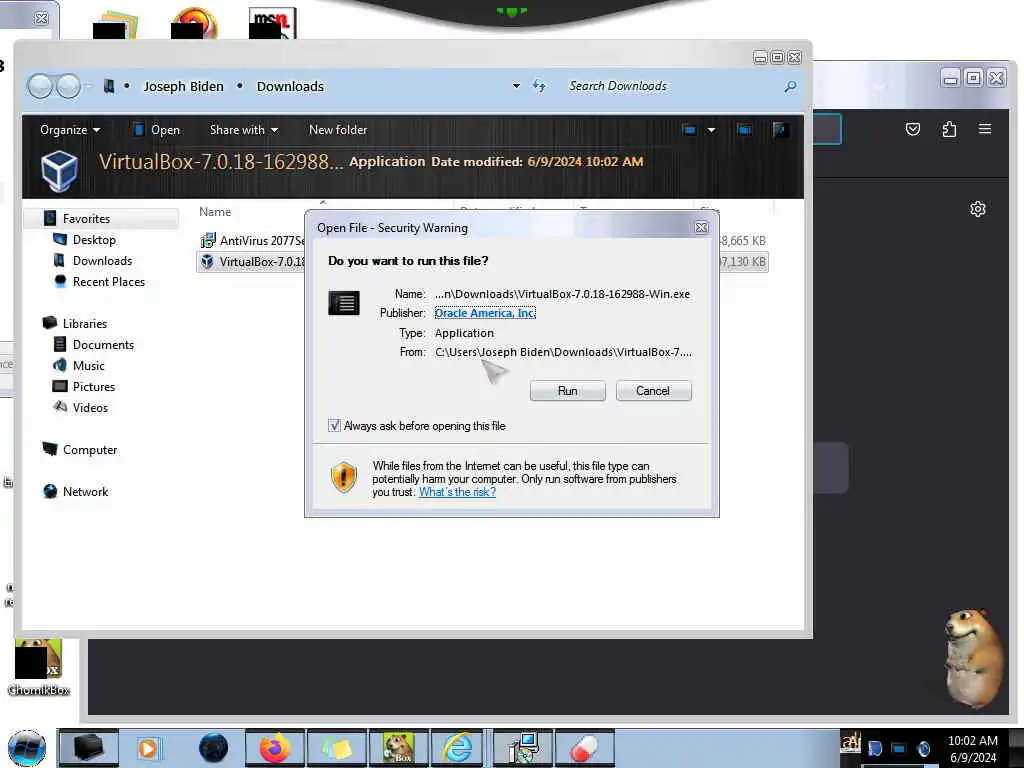Click the VirtualBox cube icon in details pane
1024x768 pixels.
point(59,170)
